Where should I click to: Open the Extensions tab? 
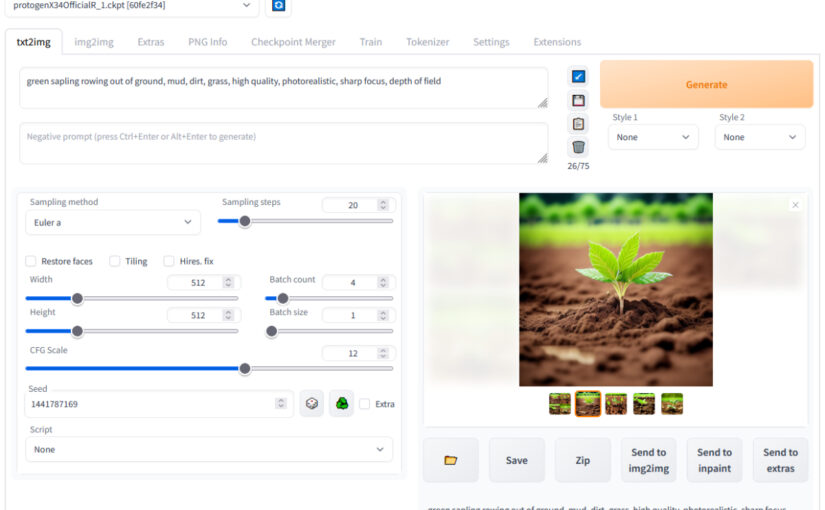(557, 42)
